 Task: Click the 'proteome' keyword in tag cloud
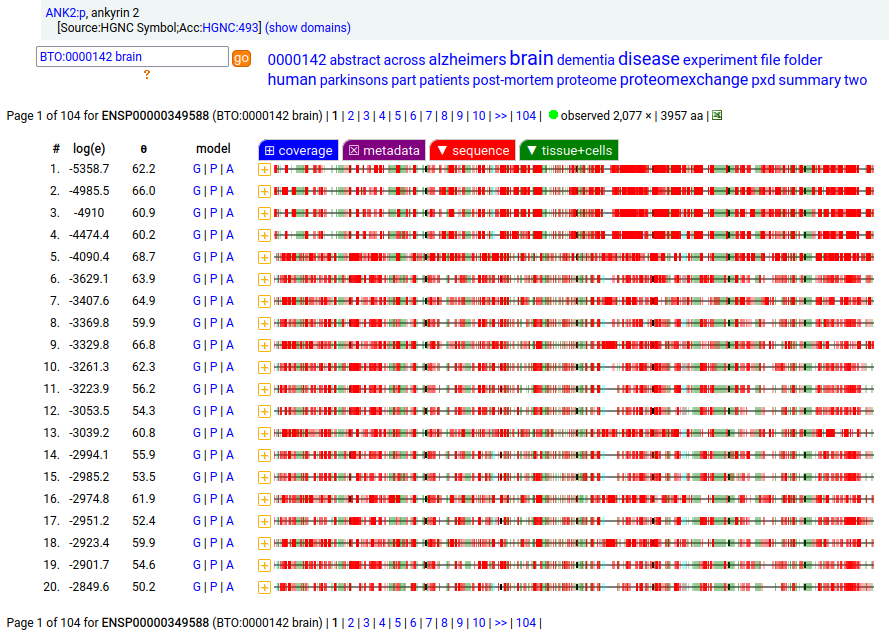[x=586, y=81]
